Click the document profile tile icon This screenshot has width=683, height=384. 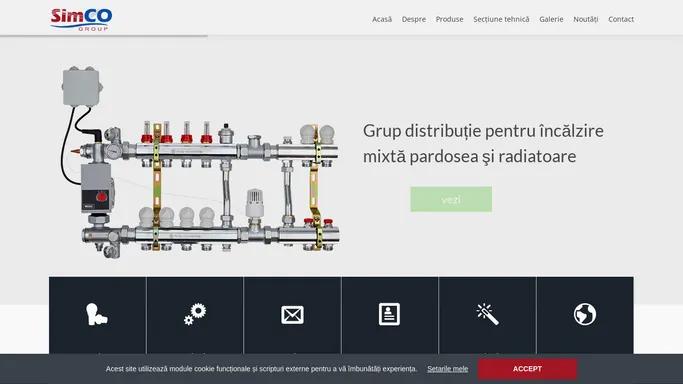pyautogui.click(x=389, y=314)
